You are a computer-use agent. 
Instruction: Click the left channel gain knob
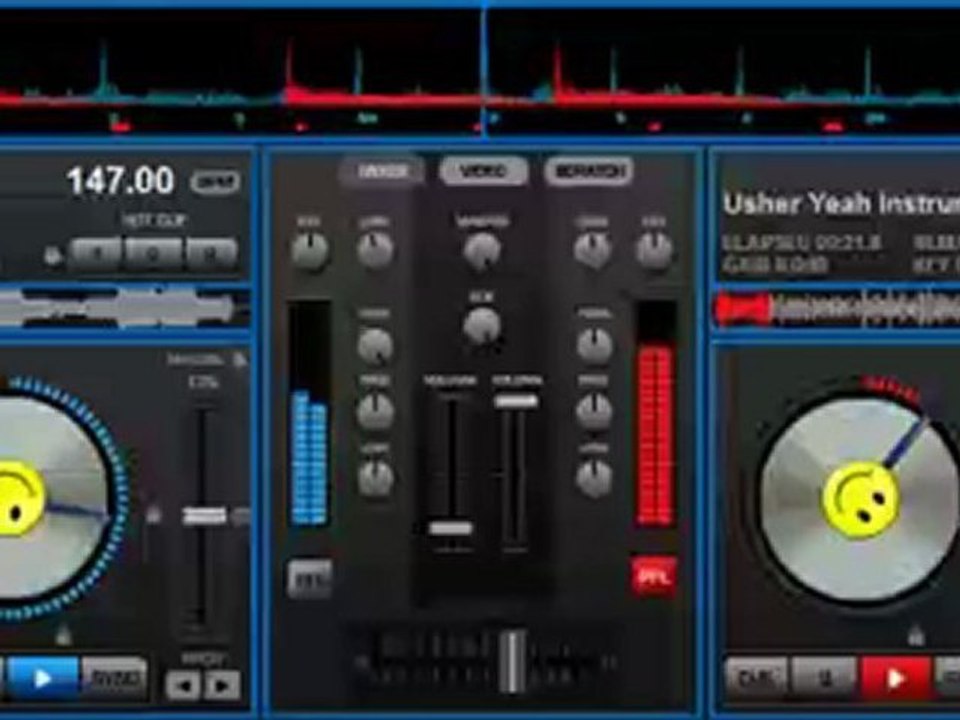click(x=375, y=250)
